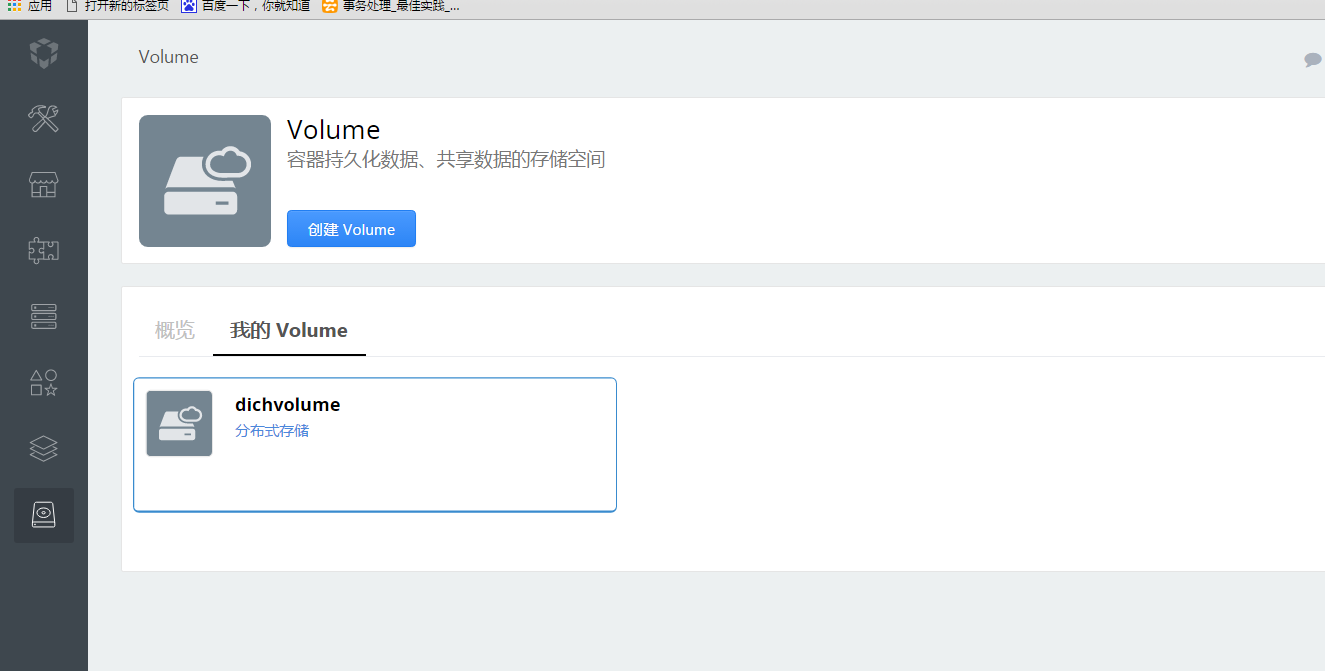1325x671 pixels.
Task: Click the cube logo in the sidebar
Action: [x=44, y=53]
